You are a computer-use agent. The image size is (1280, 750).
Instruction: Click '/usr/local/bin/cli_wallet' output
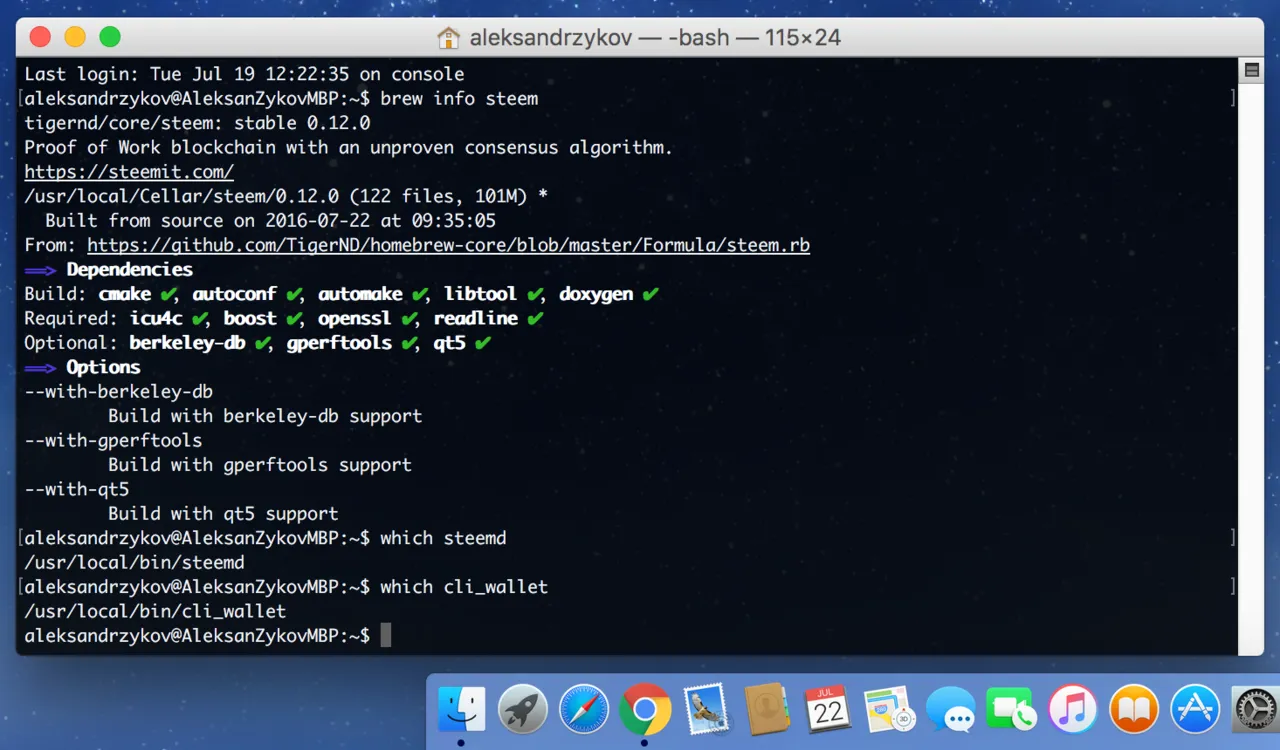(155, 611)
